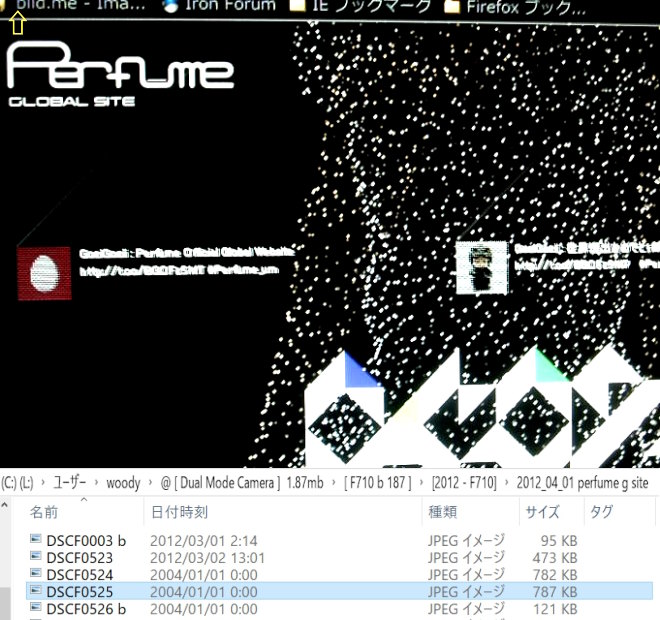This screenshot has width=660, height=620.
Task: Click the person avatar thumbnail
Action: pos(482,268)
